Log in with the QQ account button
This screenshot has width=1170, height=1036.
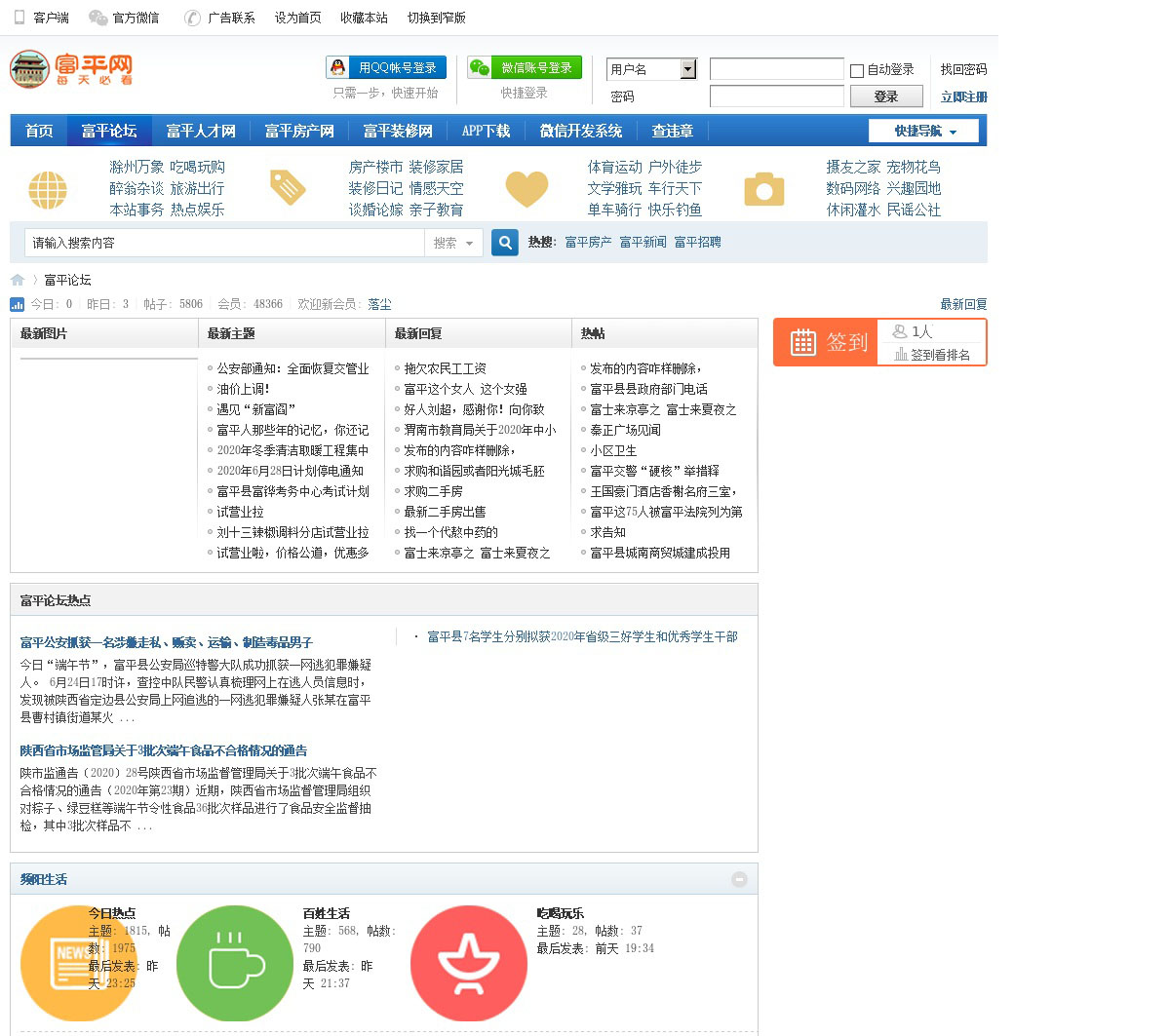tap(386, 67)
